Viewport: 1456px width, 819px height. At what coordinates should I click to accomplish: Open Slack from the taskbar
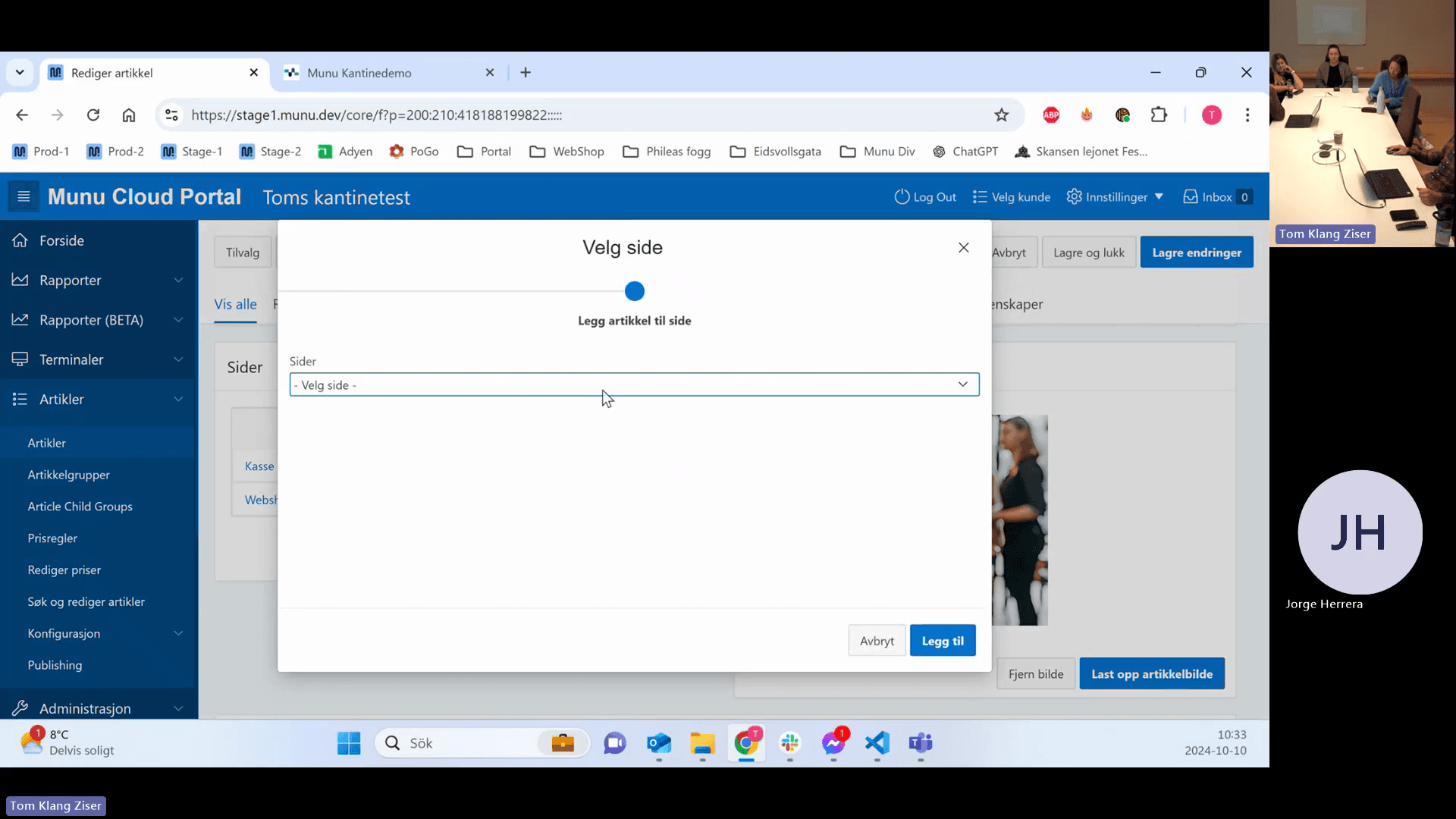[x=790, y=743]
